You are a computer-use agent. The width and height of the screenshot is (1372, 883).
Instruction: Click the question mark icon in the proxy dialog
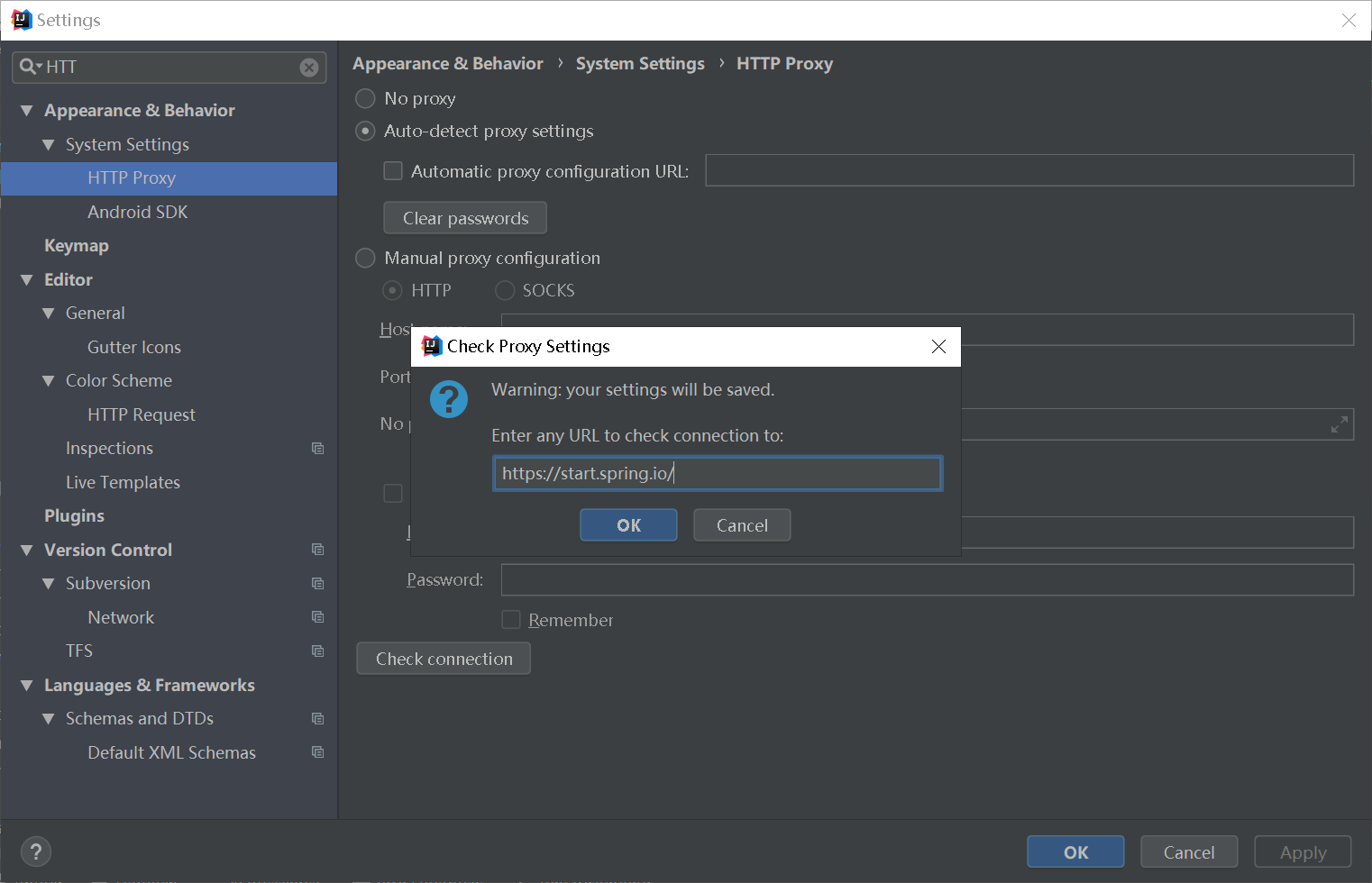click(449, 399)
